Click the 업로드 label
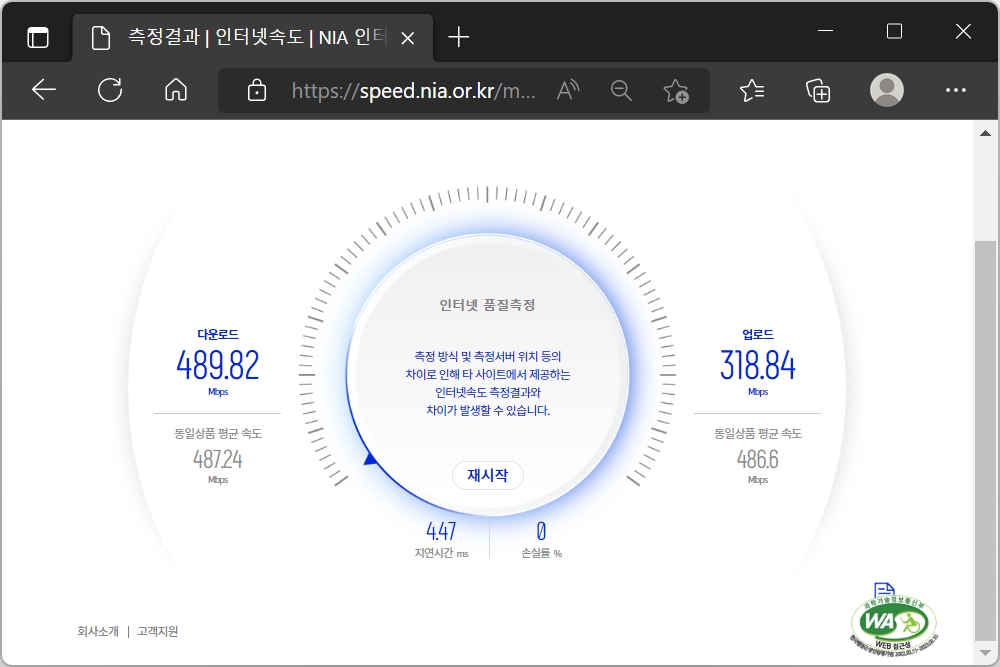1000x667 pixels. pyautogui.click(x=758, y=334)
